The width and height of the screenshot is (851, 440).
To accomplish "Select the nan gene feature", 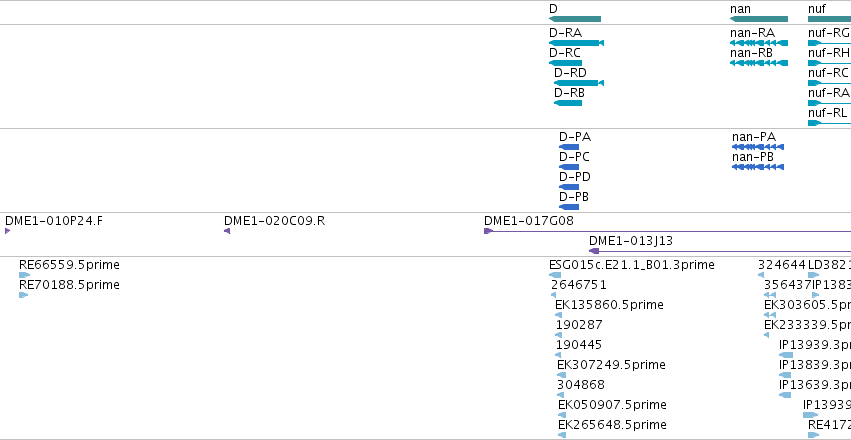I will [x=759, y=19].
